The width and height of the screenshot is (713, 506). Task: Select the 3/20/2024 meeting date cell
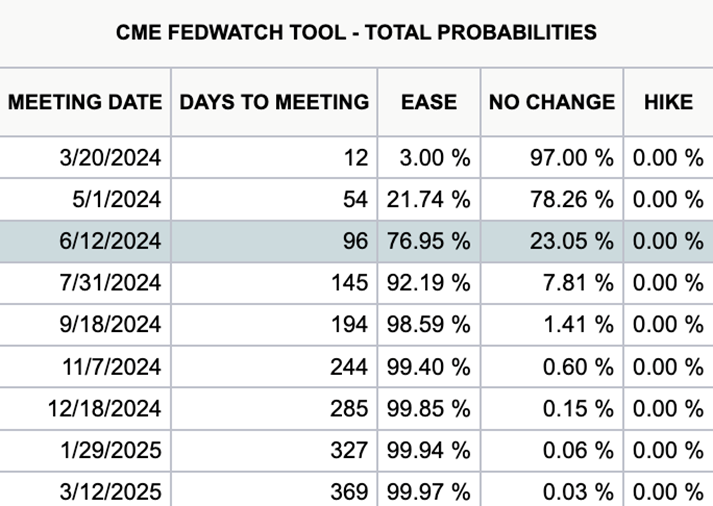85,158
